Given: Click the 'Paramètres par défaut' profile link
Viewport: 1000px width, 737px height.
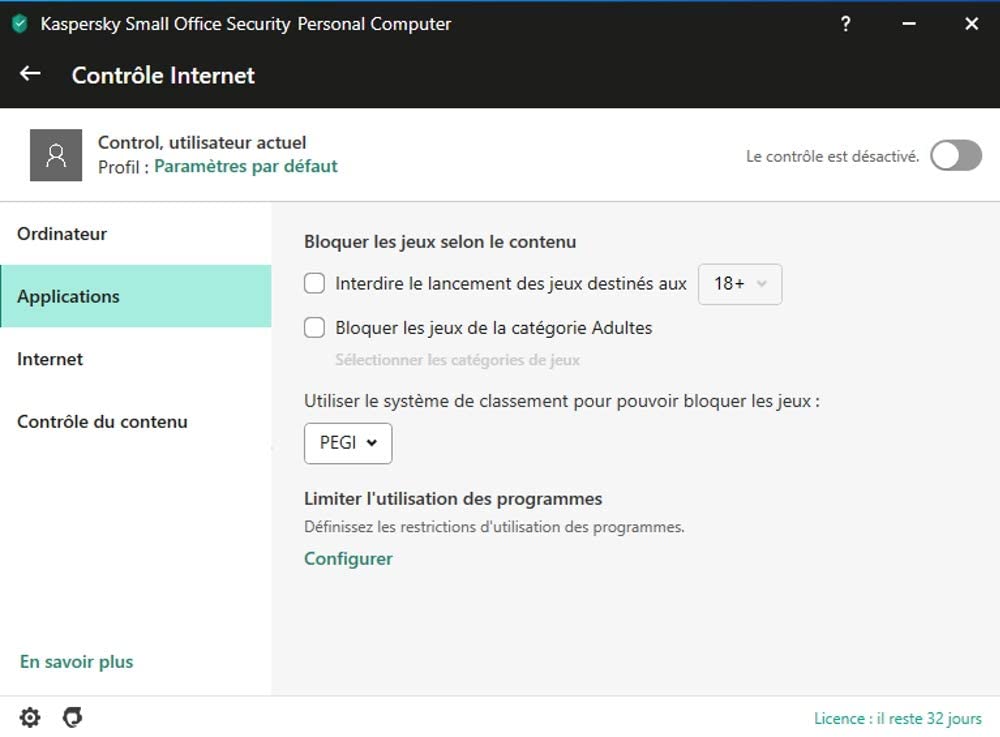Looking at the screenshot, I should tap(245, 167).
